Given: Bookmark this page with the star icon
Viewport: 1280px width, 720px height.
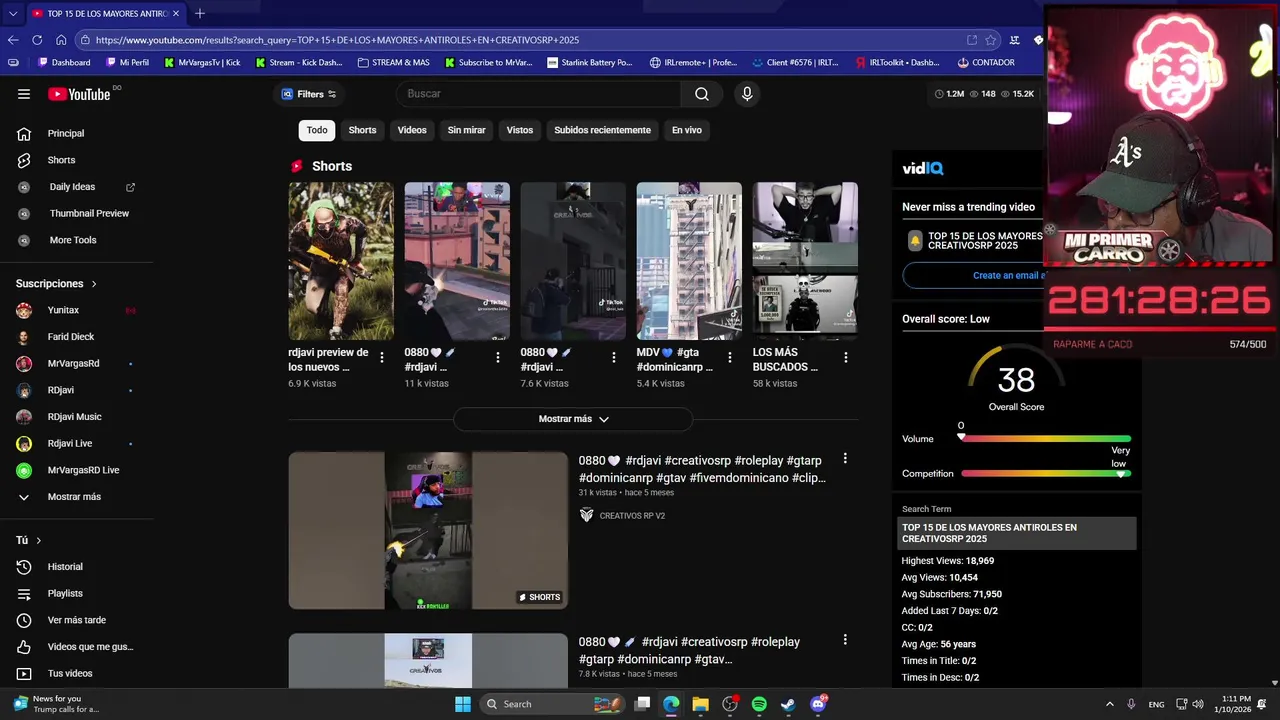Looking at the screenshot, I should coord(991,40).
